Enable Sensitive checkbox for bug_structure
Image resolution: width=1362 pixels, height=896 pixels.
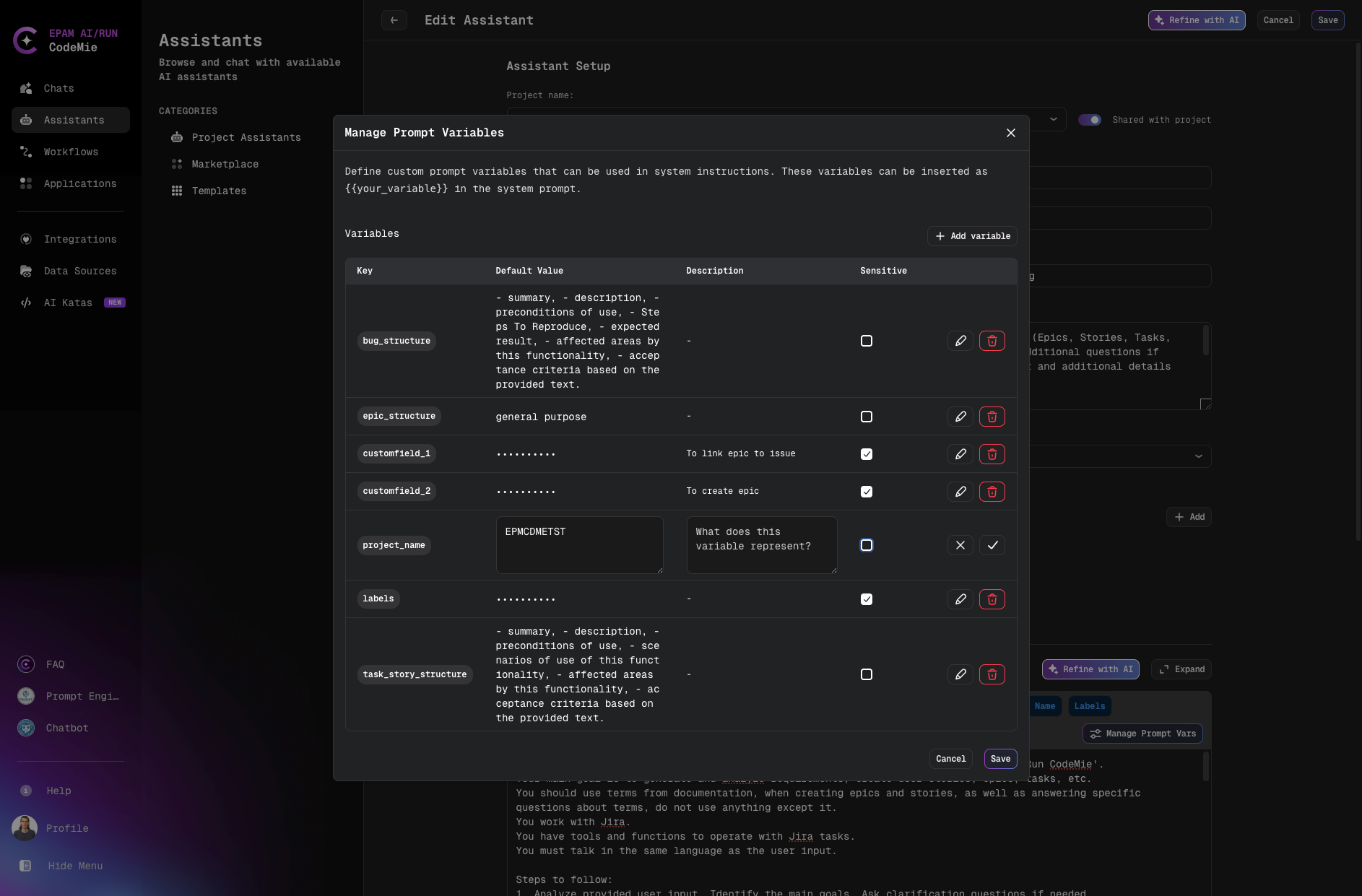[x=867, y=341]
